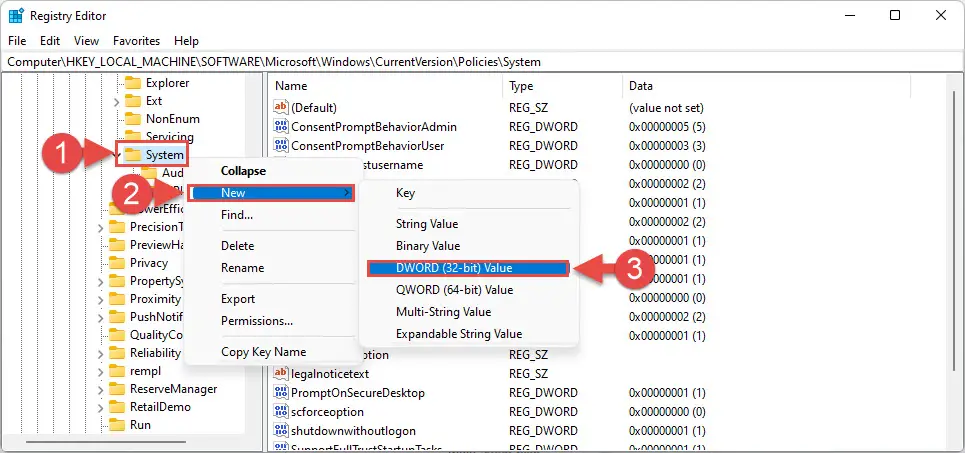Select the Privacy folder icon
The image size is (965, 453).
tap(117, 263)
